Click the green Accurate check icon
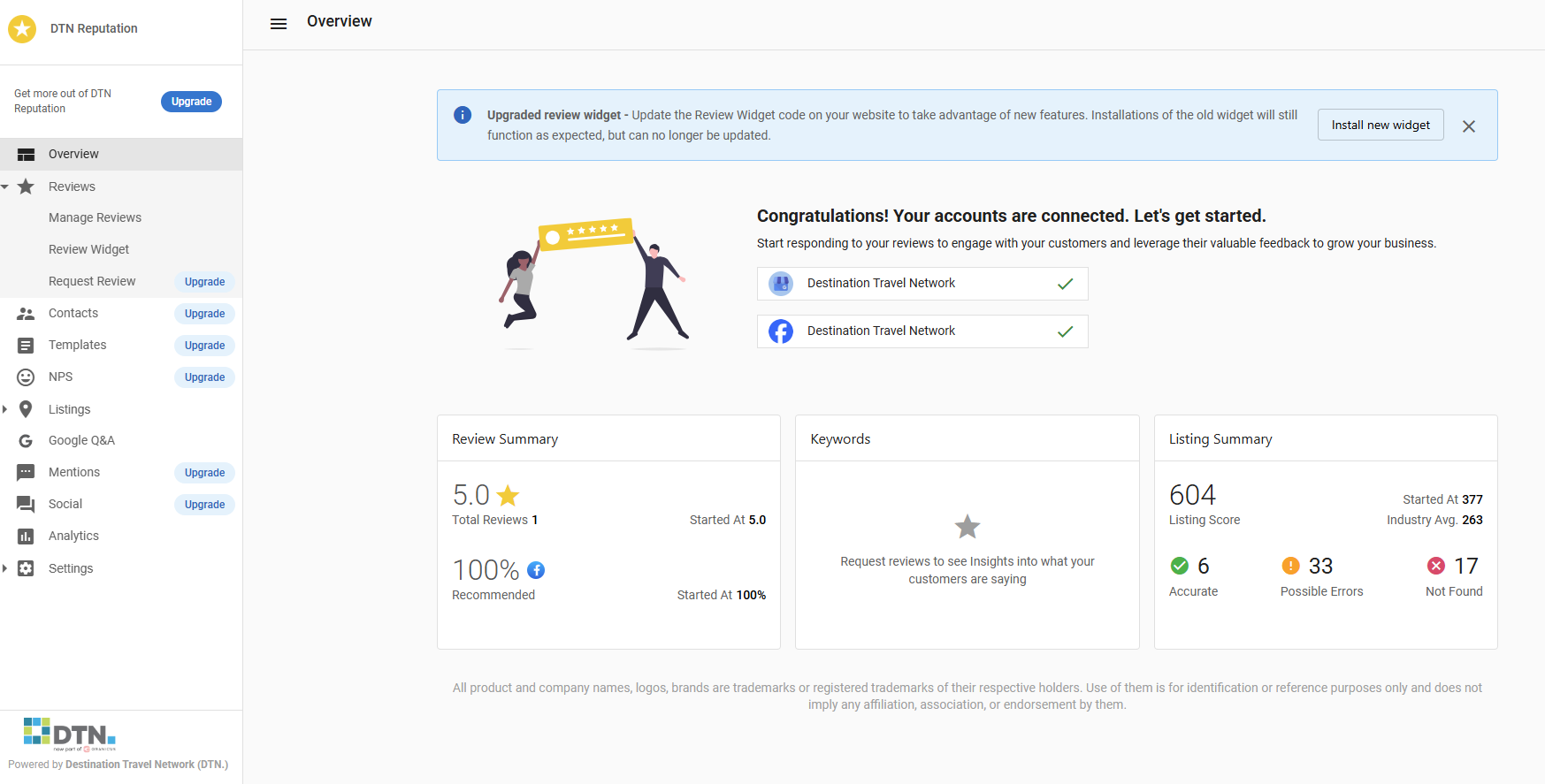This screenshot has width=1545, height=784. (1180, 566)
